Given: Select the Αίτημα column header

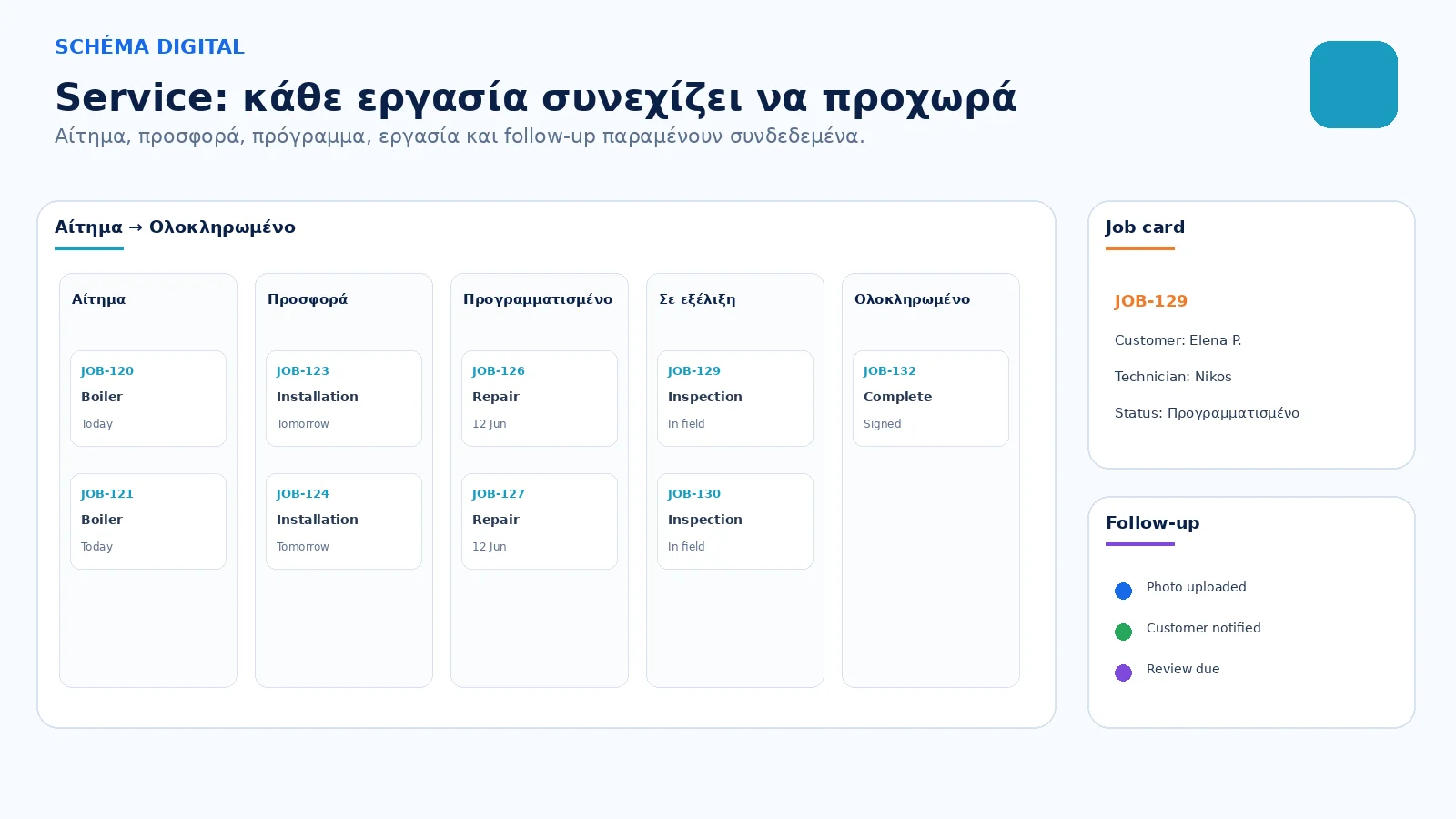Looking at the screenshot, I should 98,299.
